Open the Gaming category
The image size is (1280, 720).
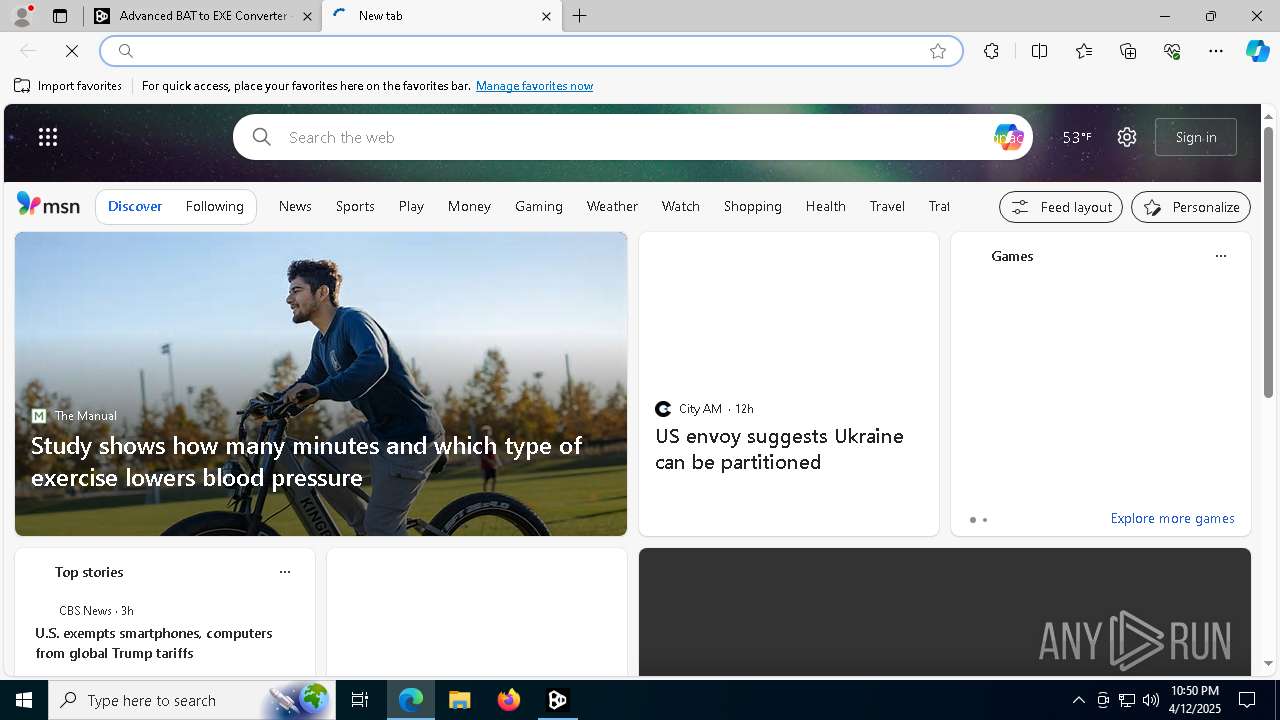[539, 206]
